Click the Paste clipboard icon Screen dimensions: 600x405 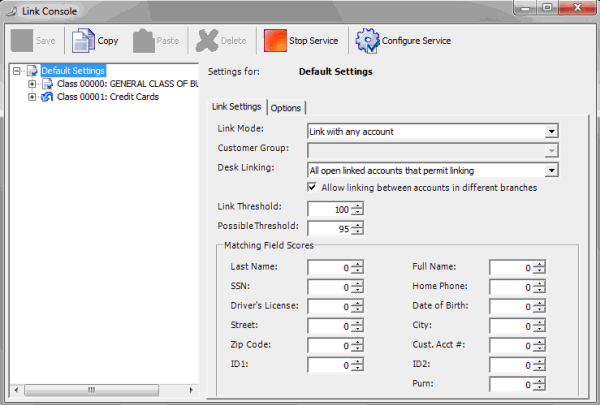[144, 41]
